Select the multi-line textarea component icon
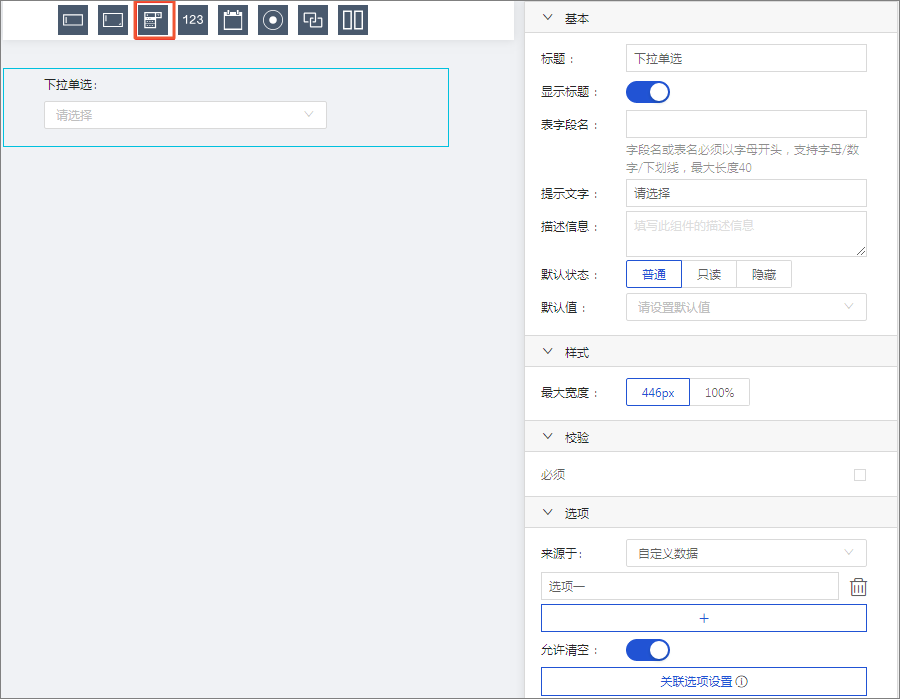Viewport: 900px width, 699px height. click(x=112, y=20)
